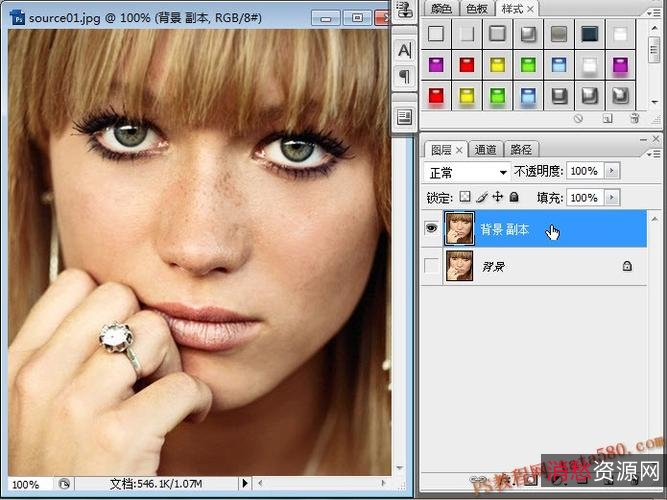
Task: Switch to the 色板 tab
Action: click(x=476, y=9)
